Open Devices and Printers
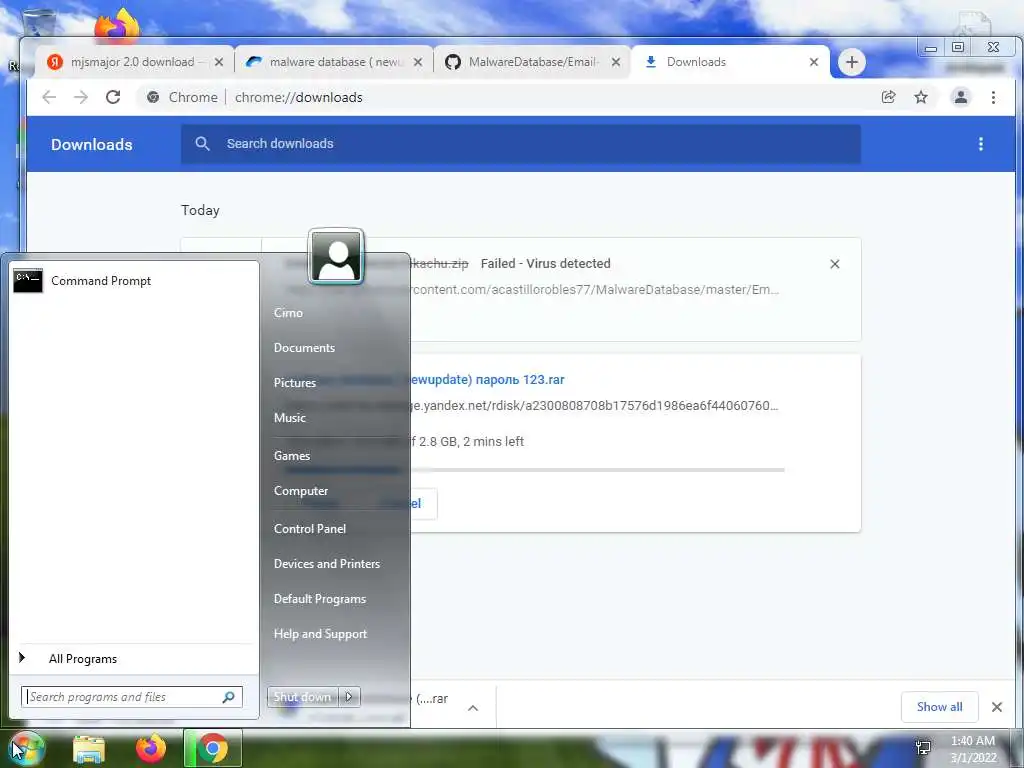The width and height of the screenshot is (1024, 768). 327,564
